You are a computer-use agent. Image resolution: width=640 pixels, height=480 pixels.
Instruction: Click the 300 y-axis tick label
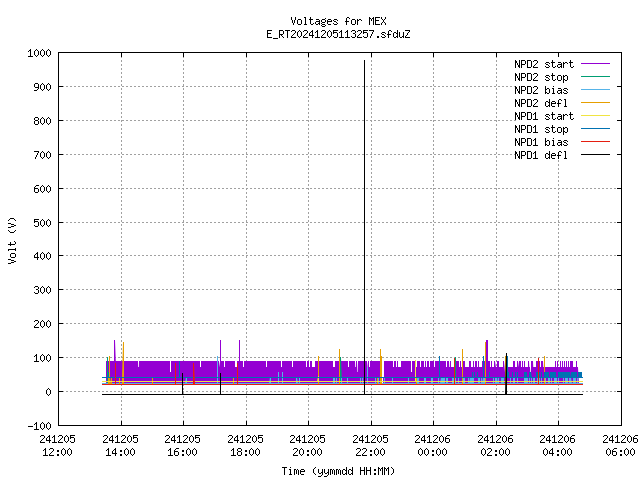click(42, 290)
